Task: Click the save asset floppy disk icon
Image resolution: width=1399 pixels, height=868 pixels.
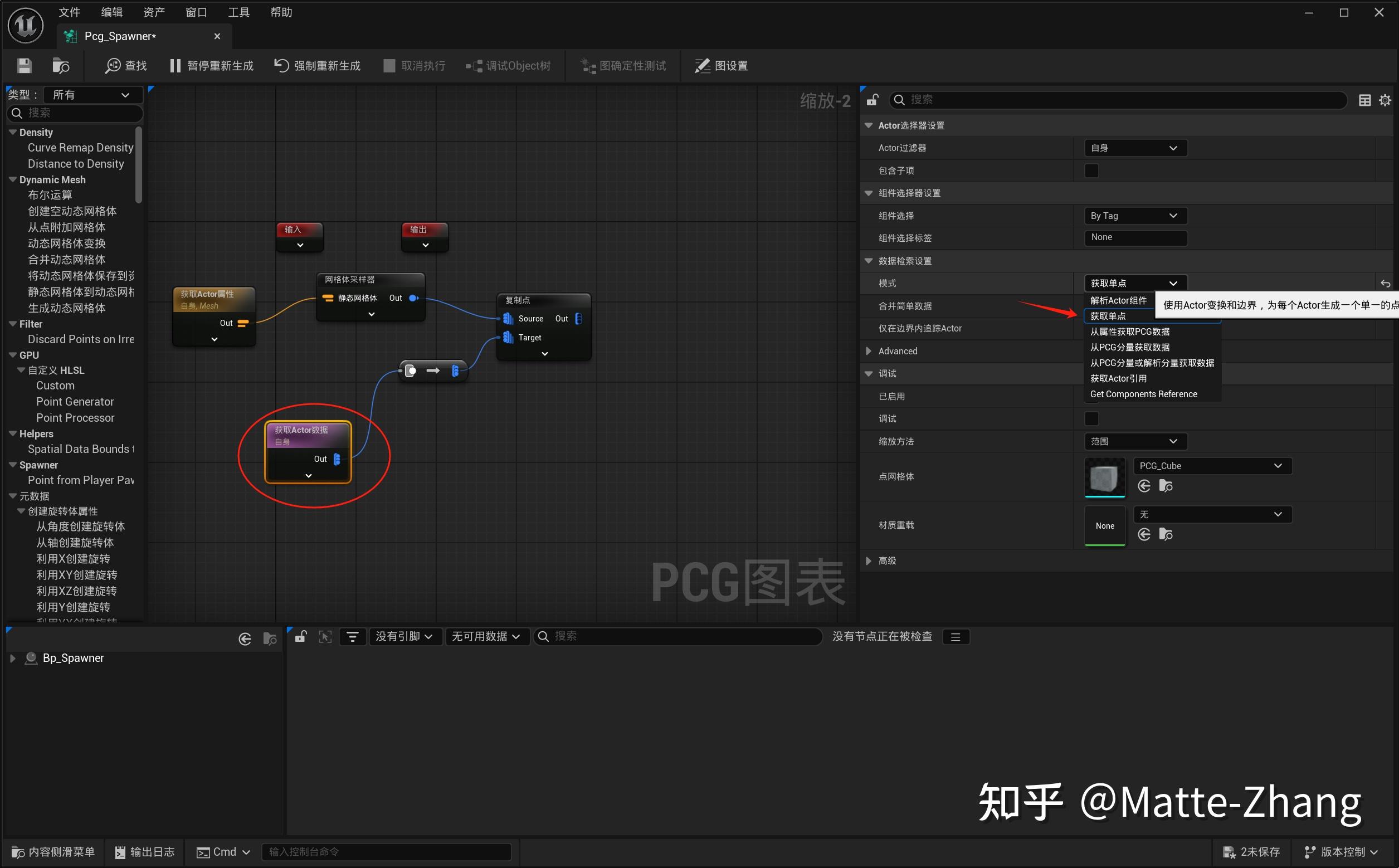Action: pos(24,66)
